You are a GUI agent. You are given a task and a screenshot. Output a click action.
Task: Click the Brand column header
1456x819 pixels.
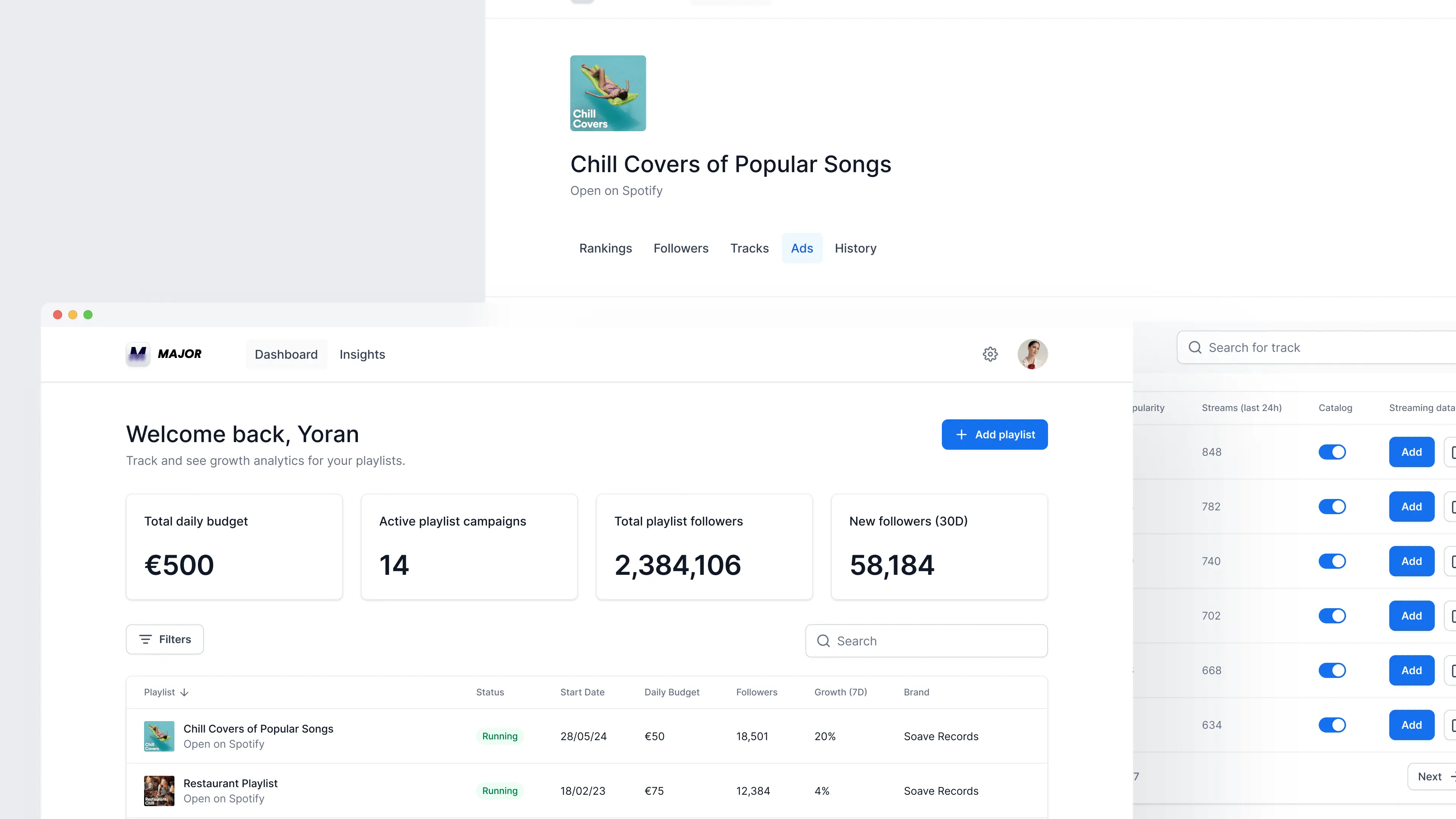[x=916, y=692]
